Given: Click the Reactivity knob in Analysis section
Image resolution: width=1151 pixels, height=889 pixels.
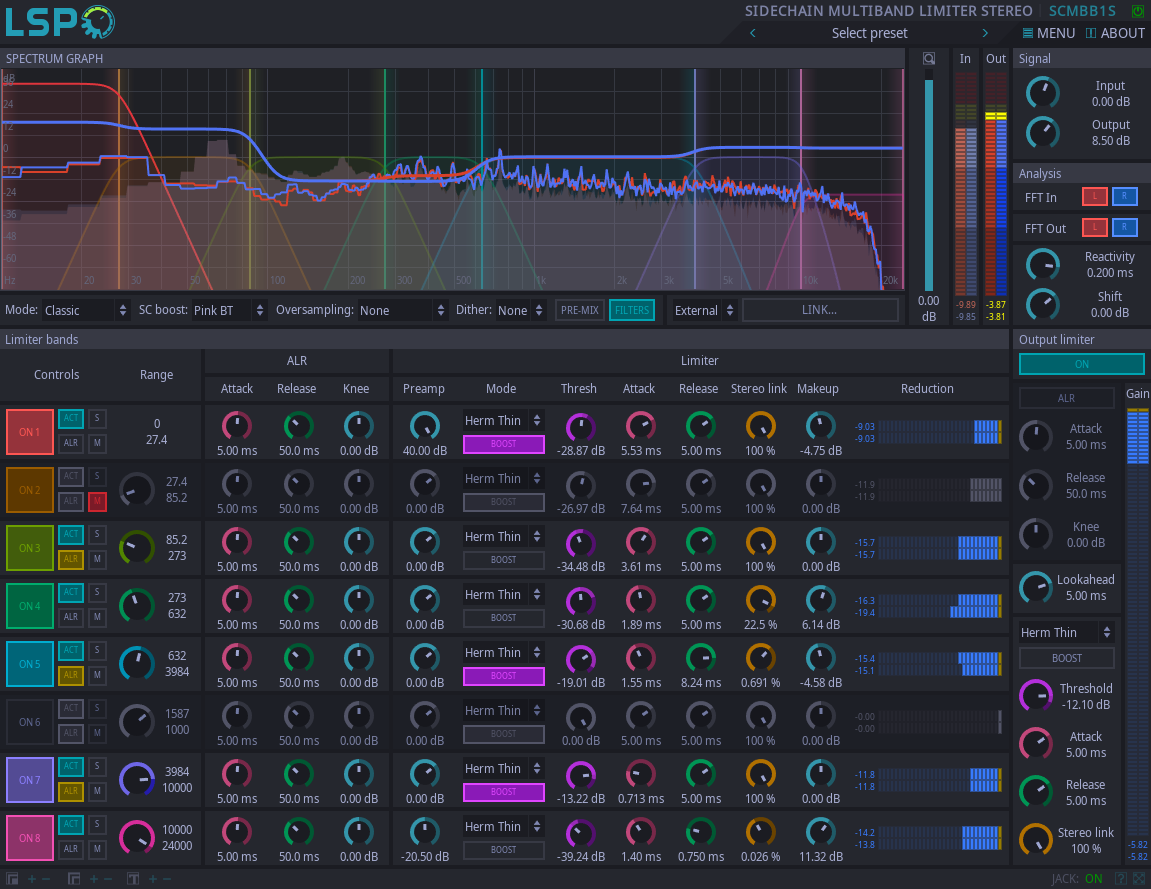Looking at the screenshot, I should pyautogui.click(x=1043, y=265).
